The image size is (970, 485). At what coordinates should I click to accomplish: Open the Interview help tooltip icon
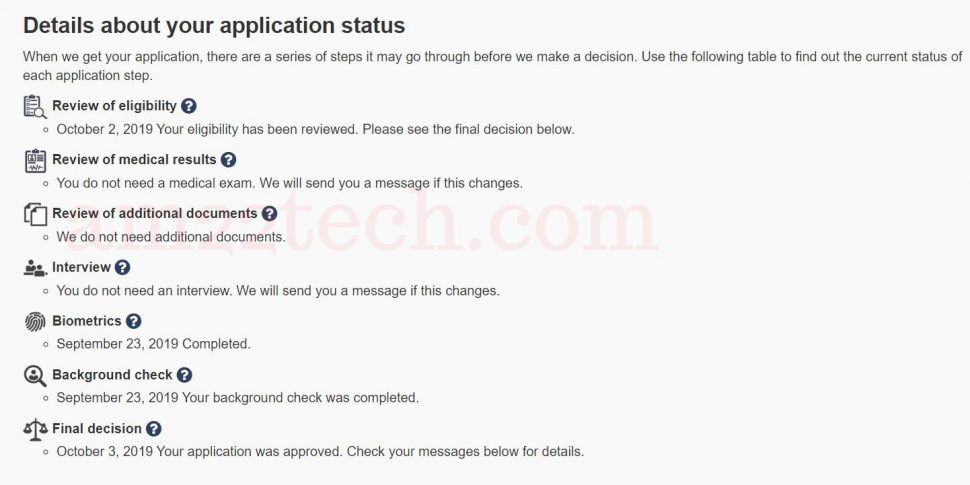122,268
